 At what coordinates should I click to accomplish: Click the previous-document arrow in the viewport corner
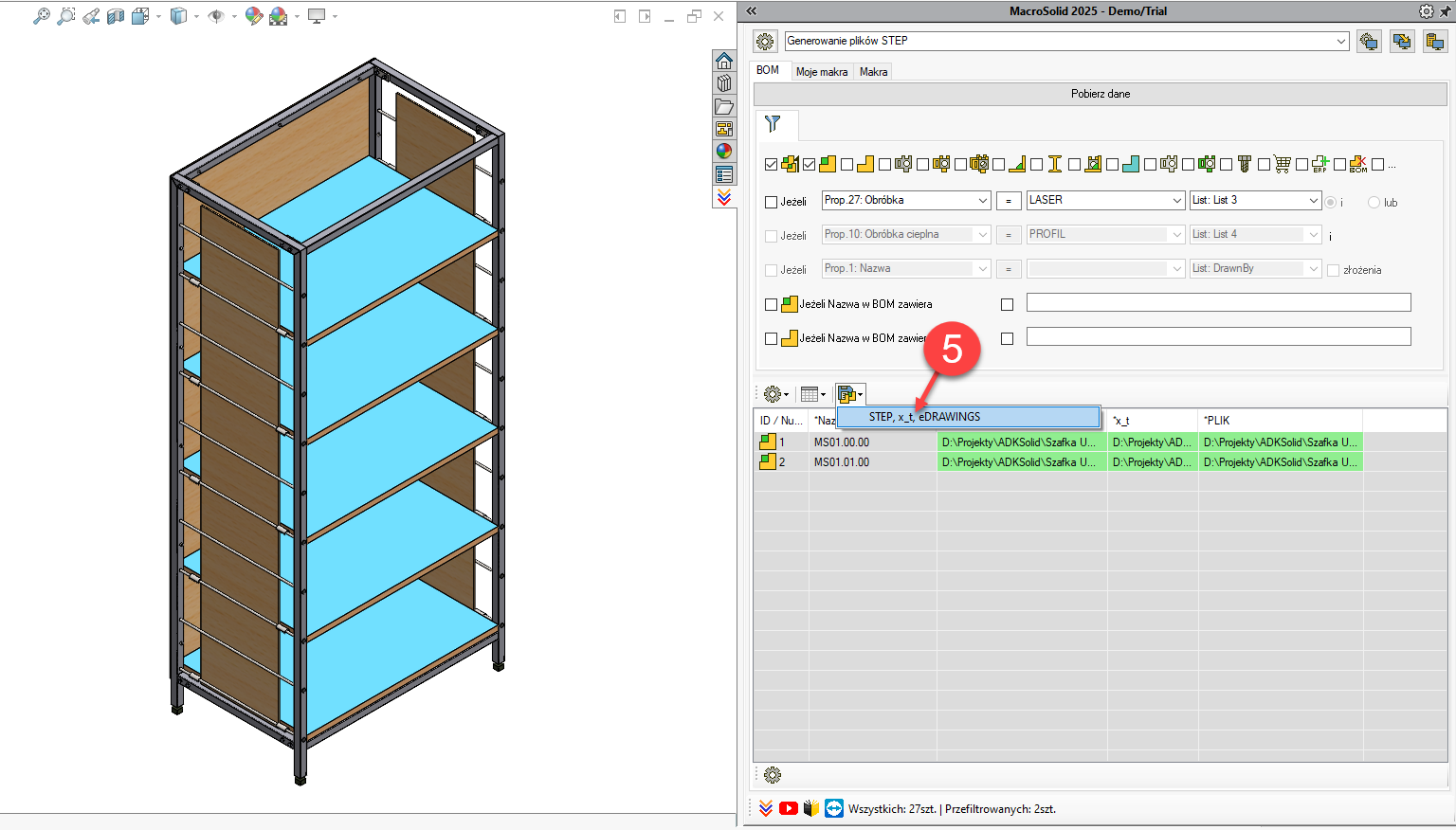pyautogui.click(x=620, y=16)
